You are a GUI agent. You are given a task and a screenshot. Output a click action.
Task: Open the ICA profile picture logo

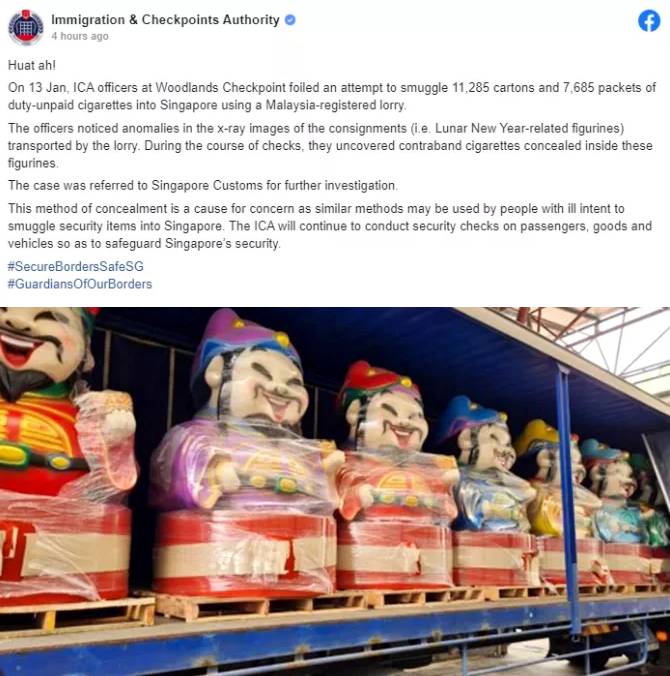coord(26,28)
